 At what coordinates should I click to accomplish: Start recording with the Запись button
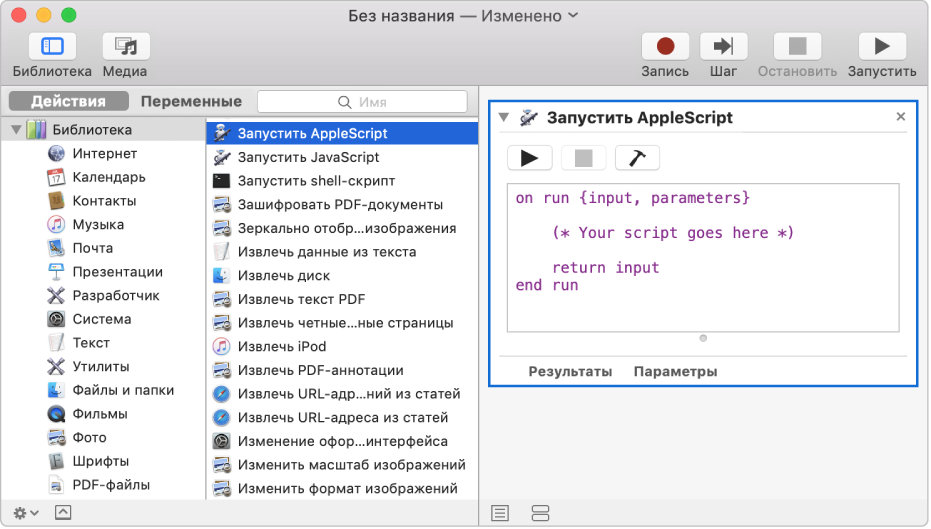coord(665,47)
